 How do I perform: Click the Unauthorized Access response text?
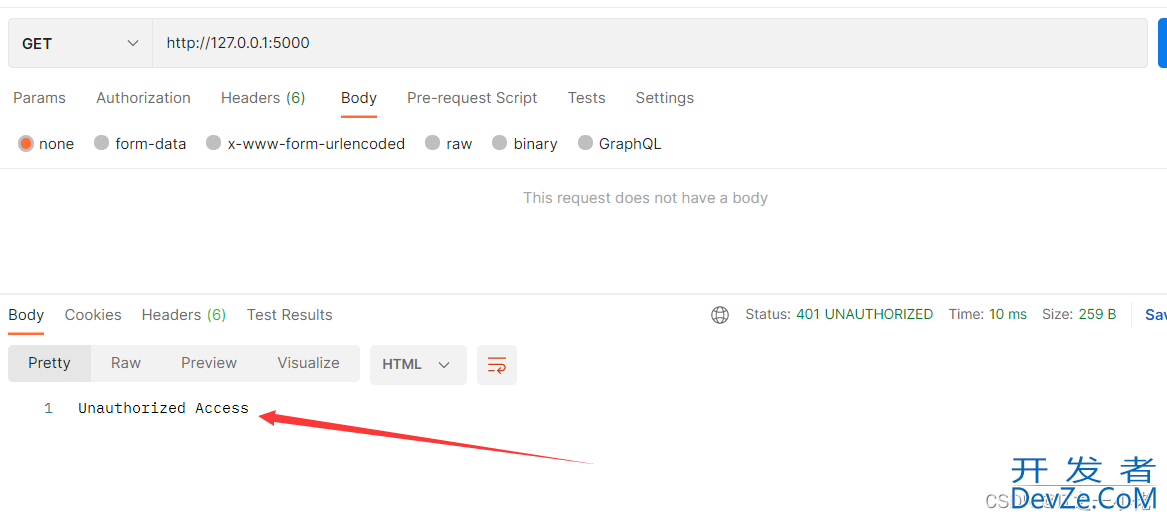tap(163, 408)
